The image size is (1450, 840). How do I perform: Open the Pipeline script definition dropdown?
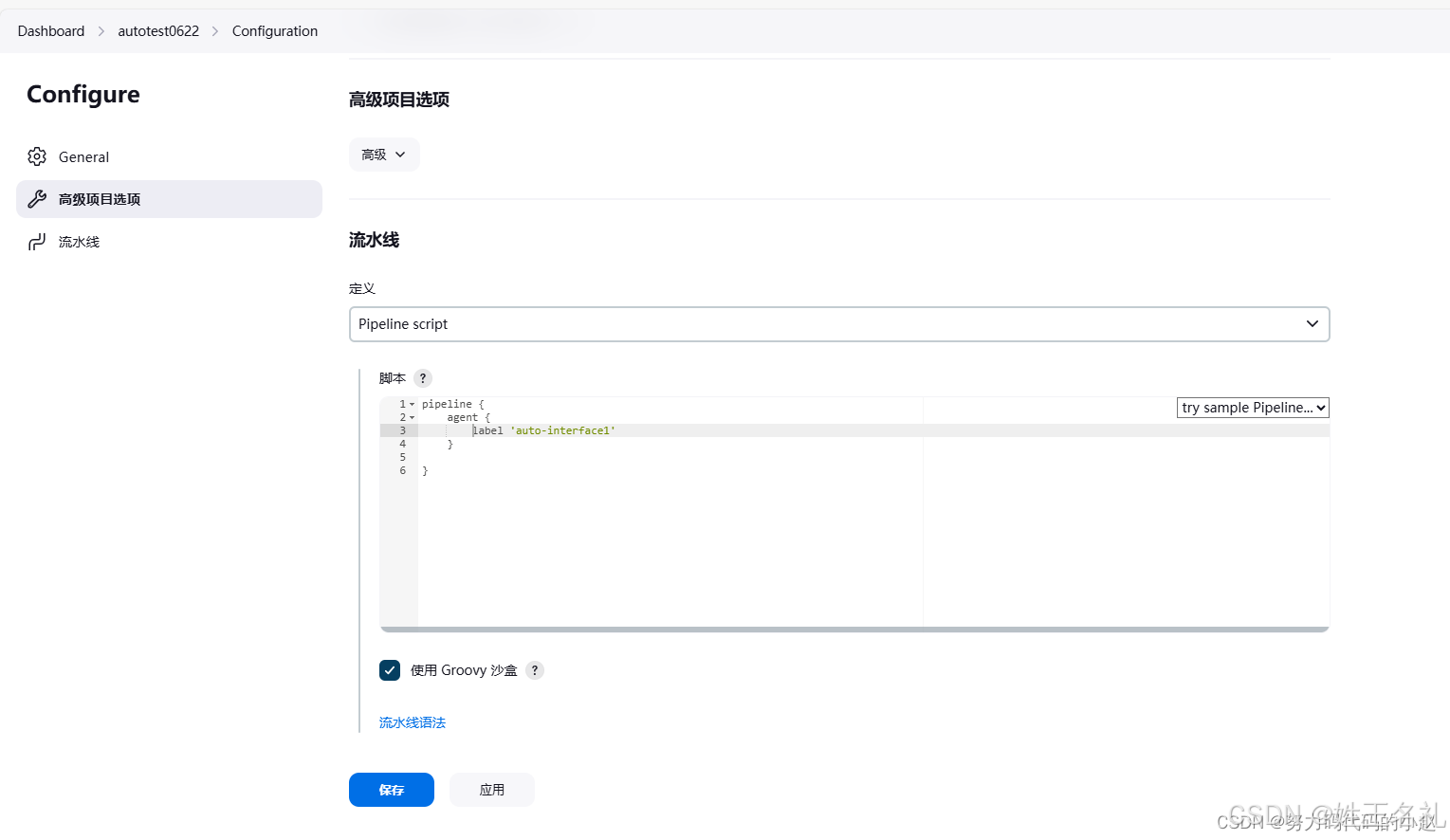(x=839, y=324)
